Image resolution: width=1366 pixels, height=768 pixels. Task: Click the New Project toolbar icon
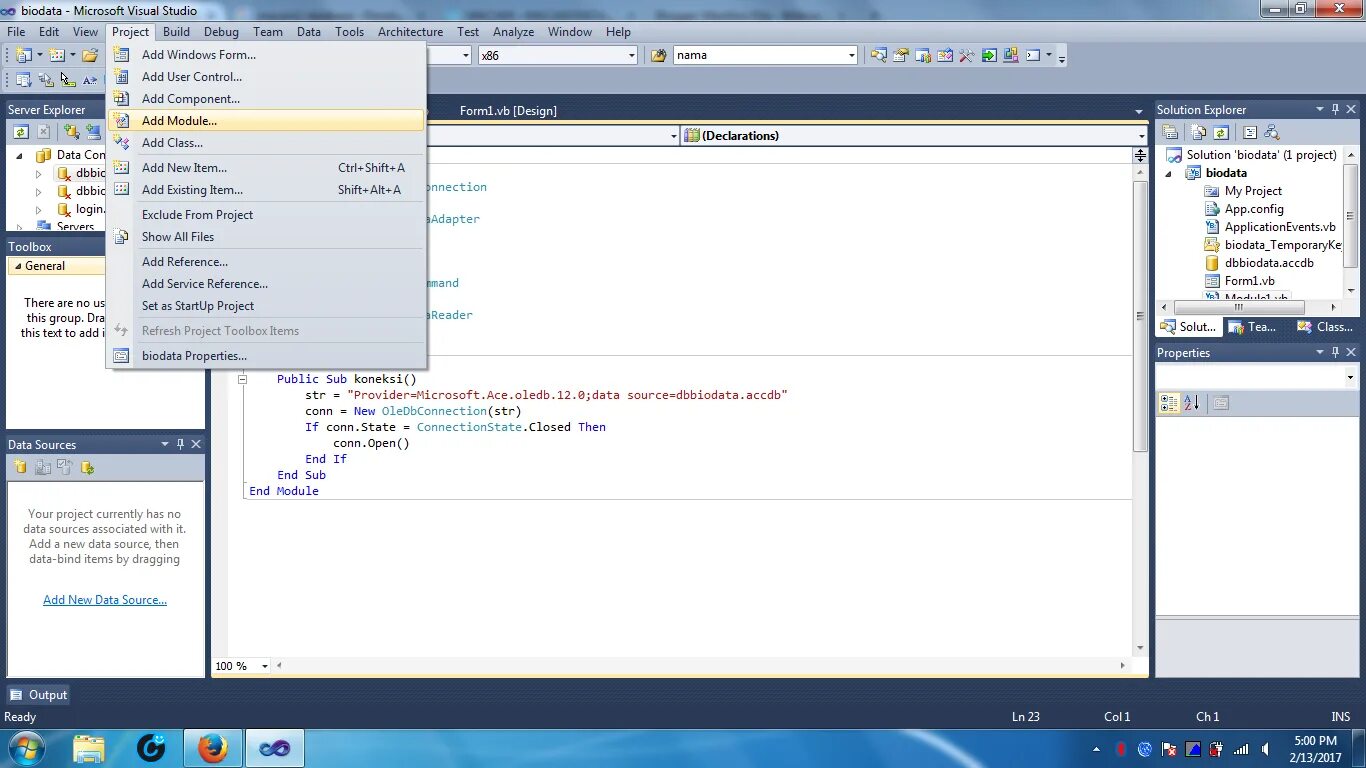[23, 55]
